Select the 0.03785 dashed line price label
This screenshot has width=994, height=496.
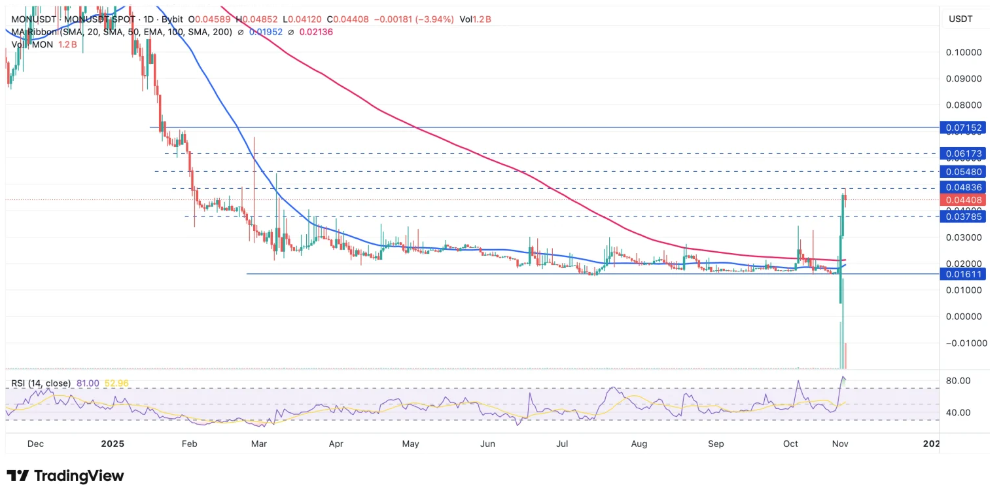964,216
